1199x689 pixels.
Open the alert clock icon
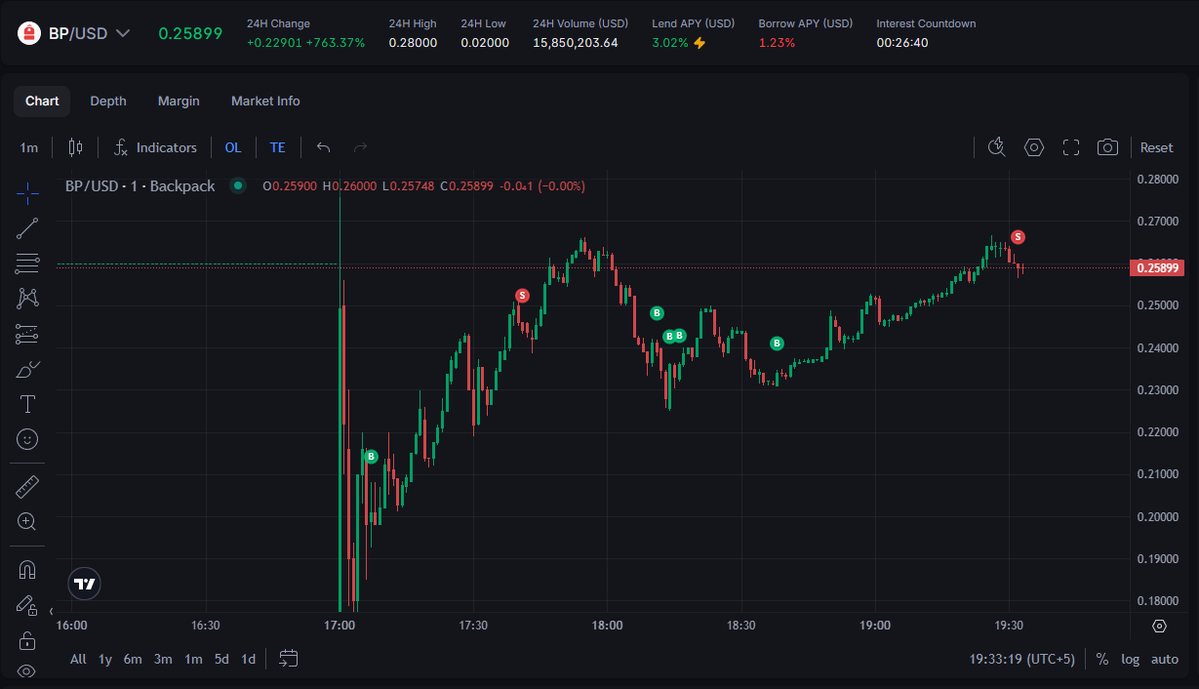pos(996,148)
